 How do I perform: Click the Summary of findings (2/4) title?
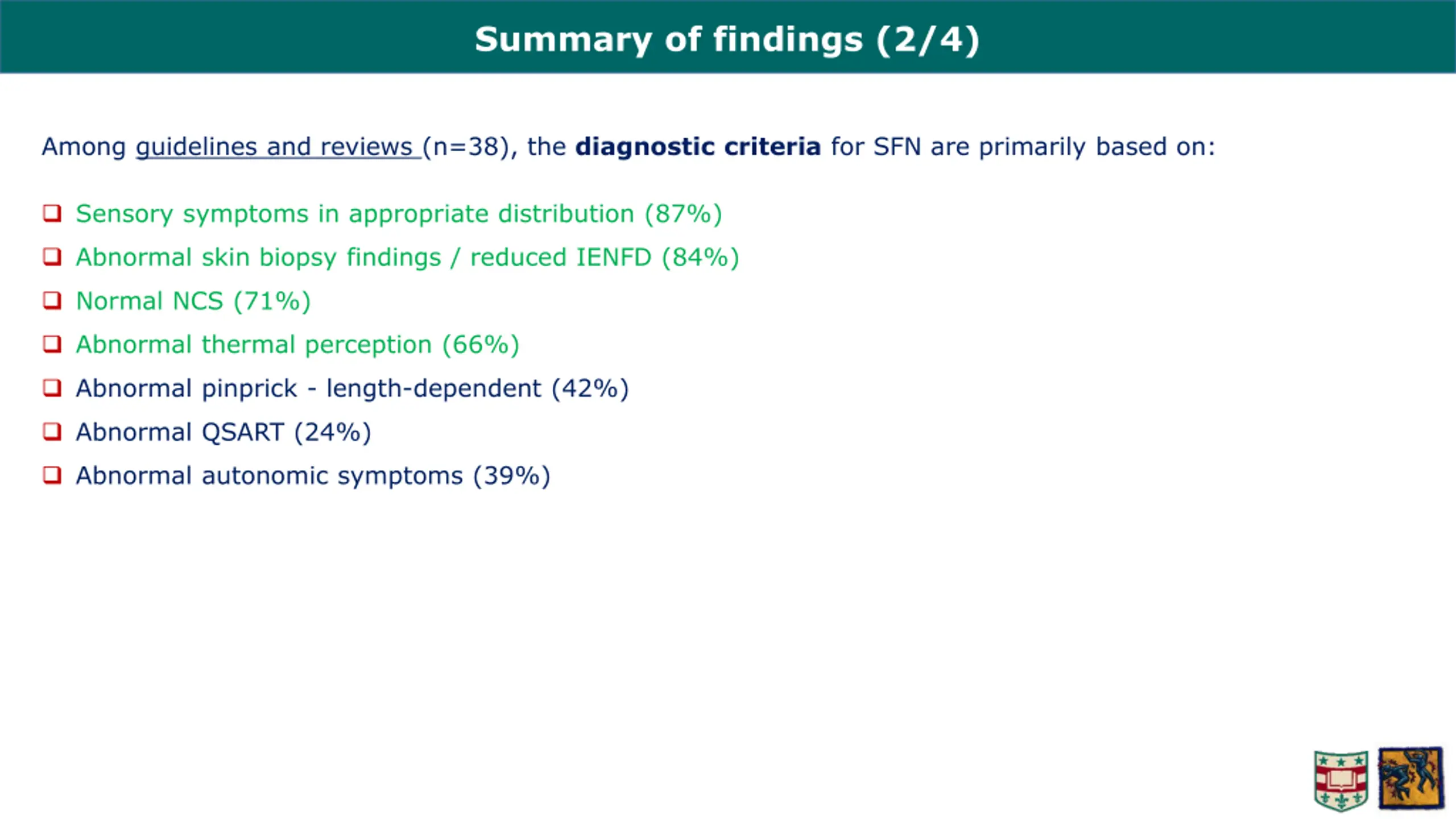click(727, 40)
